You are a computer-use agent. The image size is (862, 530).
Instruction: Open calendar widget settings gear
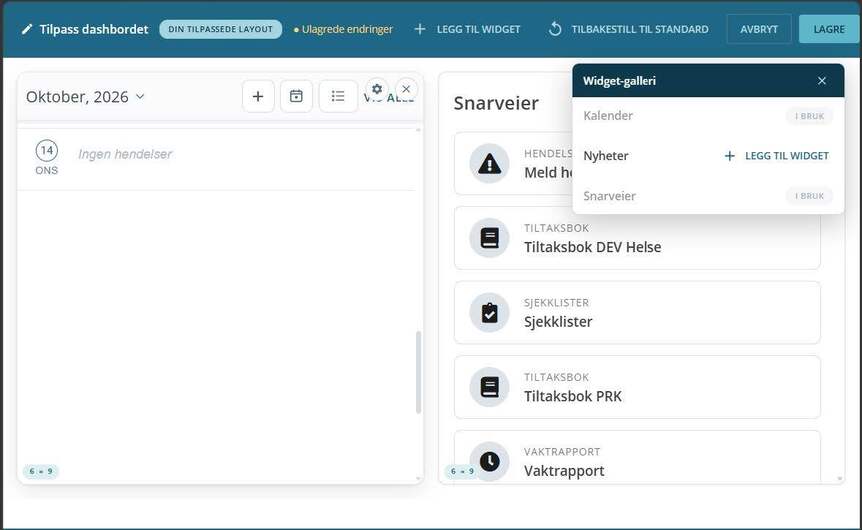pyautogui.click(x=377, y=89)
